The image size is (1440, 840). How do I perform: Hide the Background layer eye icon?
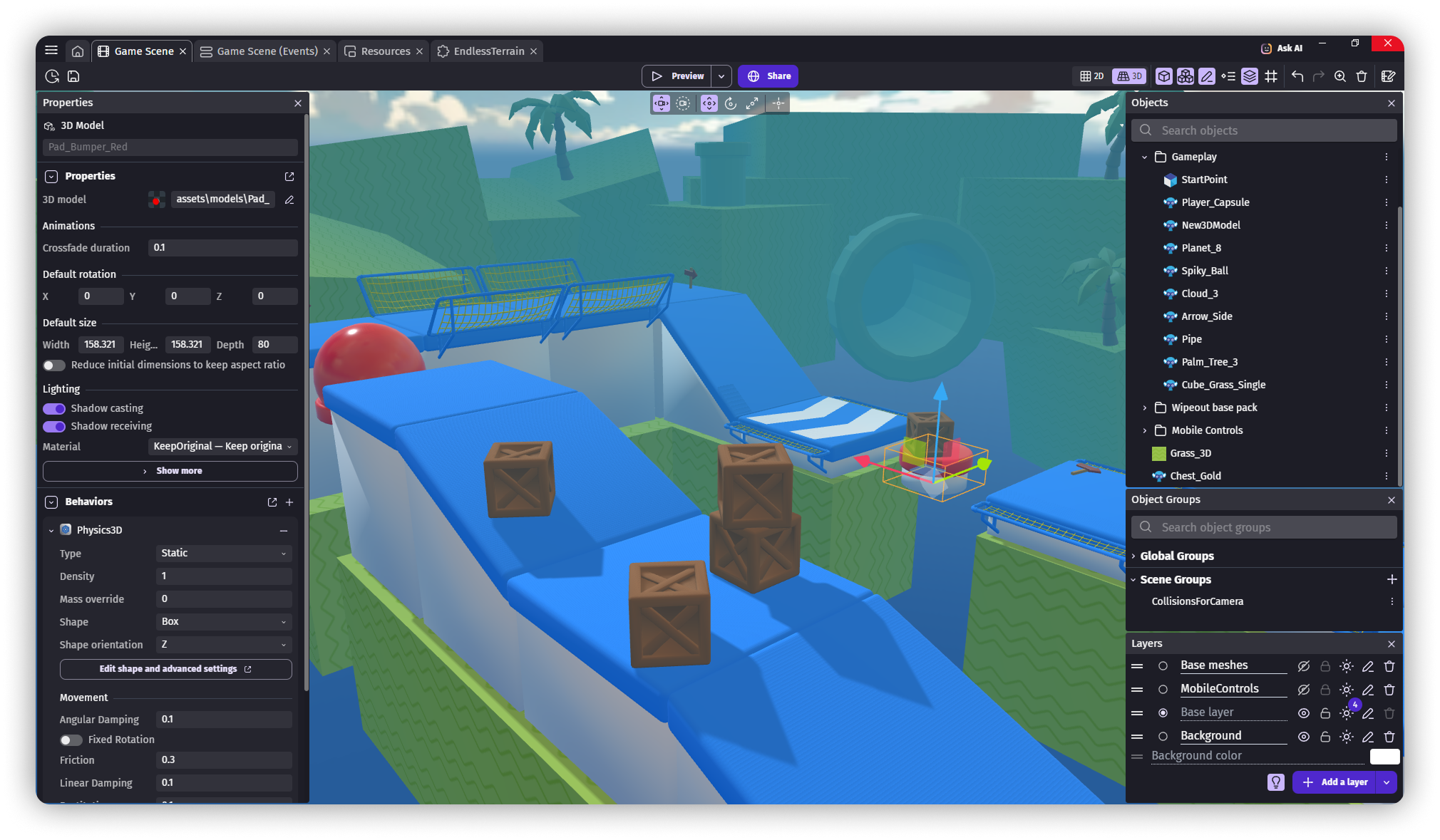pos(1303,737)
